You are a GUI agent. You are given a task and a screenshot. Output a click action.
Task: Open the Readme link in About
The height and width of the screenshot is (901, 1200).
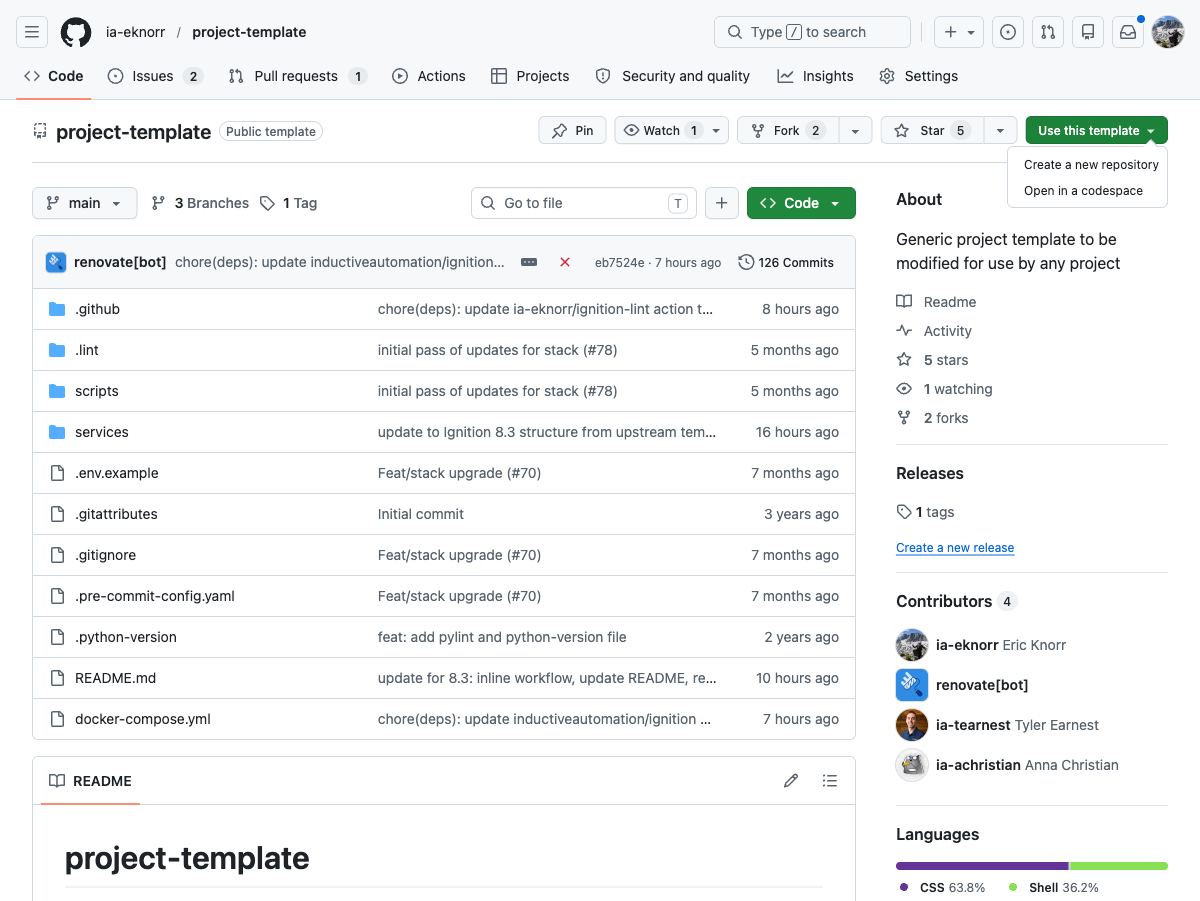pos(936,302)
